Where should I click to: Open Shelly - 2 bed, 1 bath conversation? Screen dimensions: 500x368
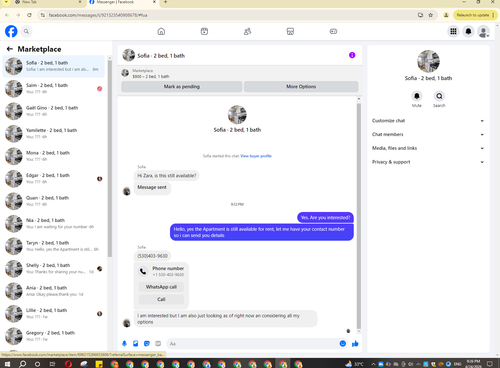(x=53, y=268)
